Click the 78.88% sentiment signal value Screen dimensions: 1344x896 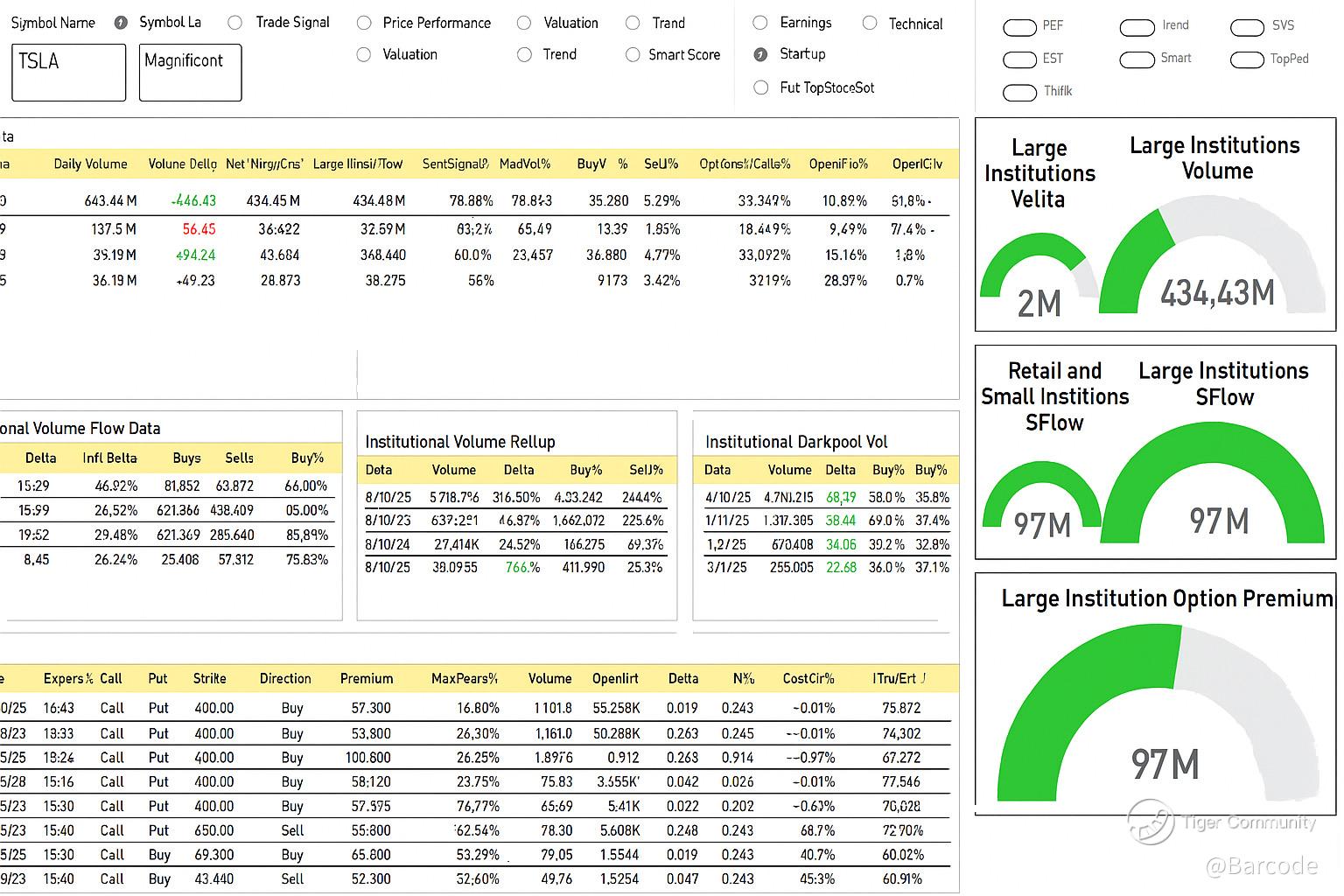tap(471, 200)
